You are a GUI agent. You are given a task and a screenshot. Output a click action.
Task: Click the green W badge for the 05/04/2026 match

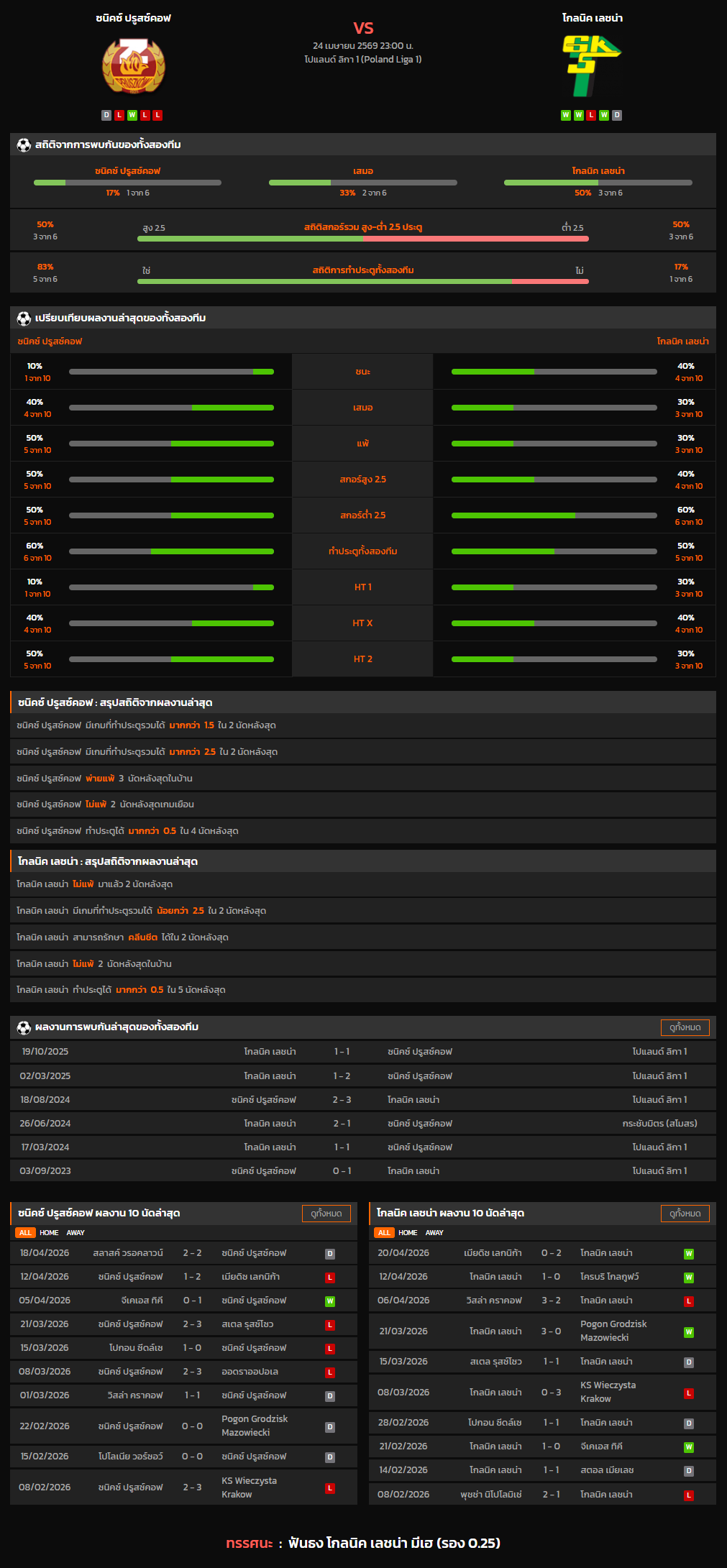[330, 1301]
